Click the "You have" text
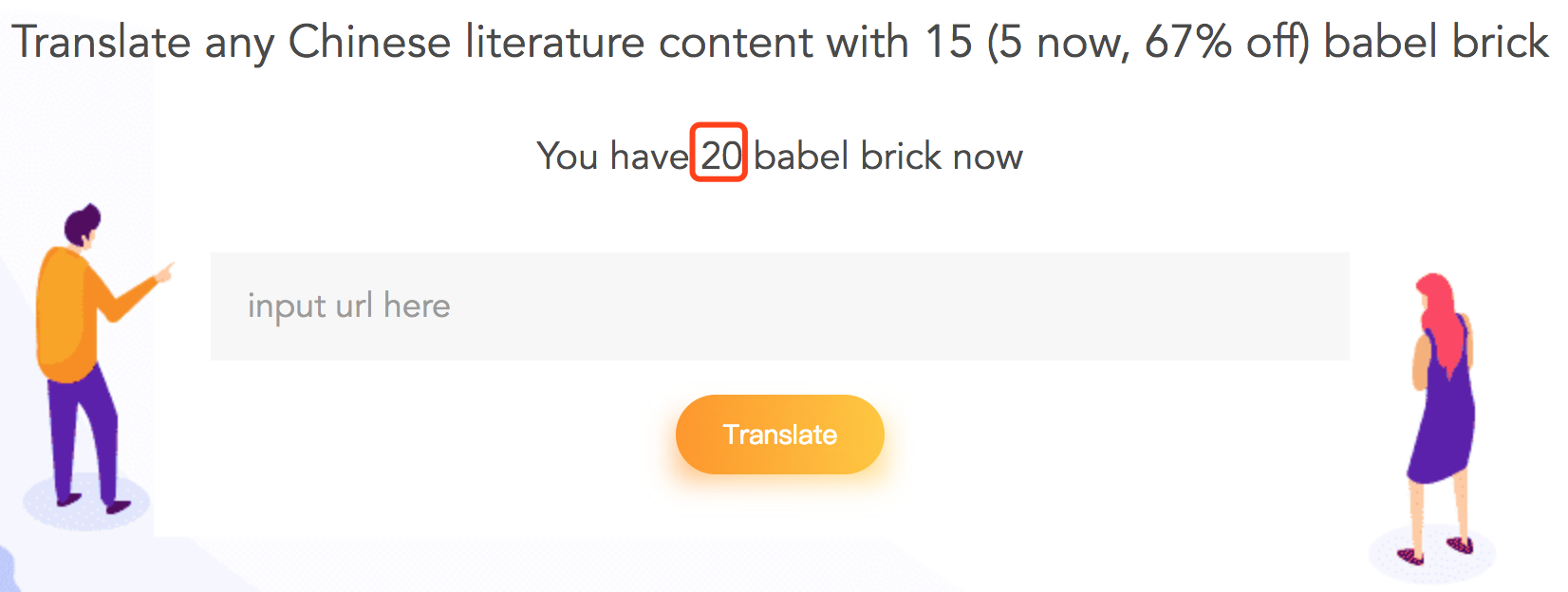This screenshot has width=1568, height=592. (612, 157)
